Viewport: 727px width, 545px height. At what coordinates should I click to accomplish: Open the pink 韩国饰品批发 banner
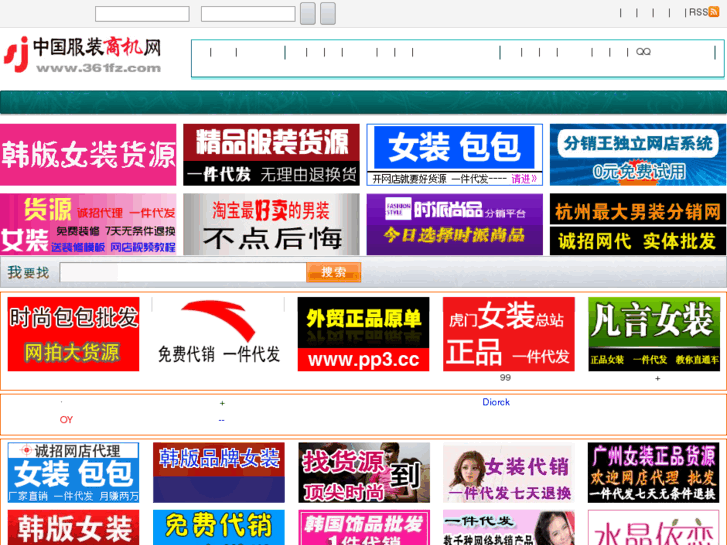coord(364,527)
